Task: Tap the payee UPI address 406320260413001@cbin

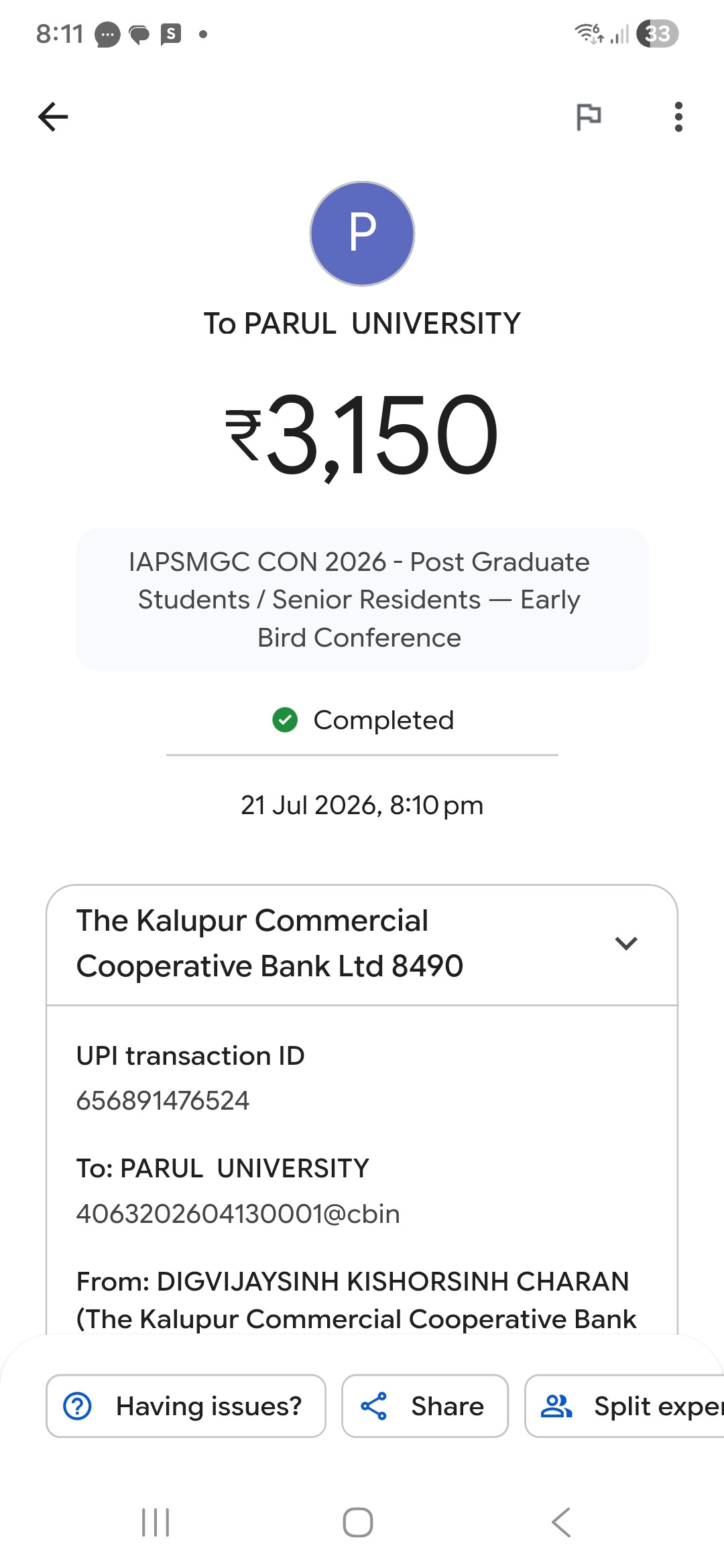Action: (x=238, y=1214)
